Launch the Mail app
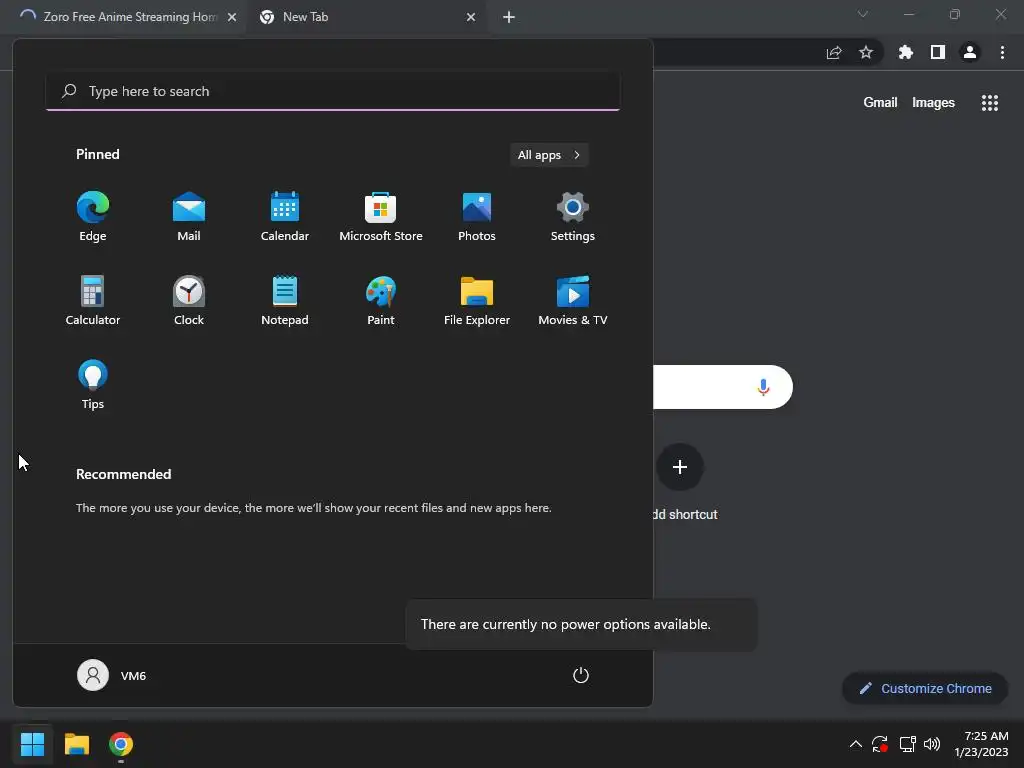Screen dimensions: 1024x768 pyautogui.click(x=189, y=217)
